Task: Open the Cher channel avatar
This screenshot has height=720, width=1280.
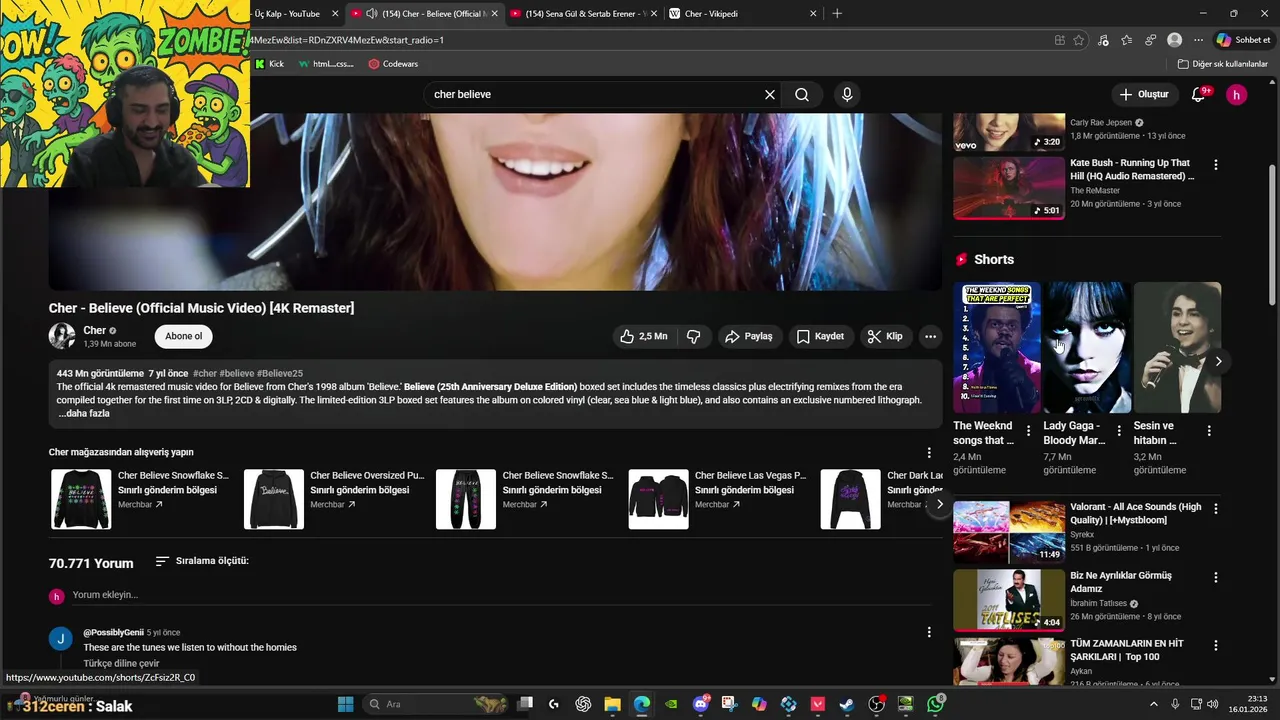Action: pos(62,336)
